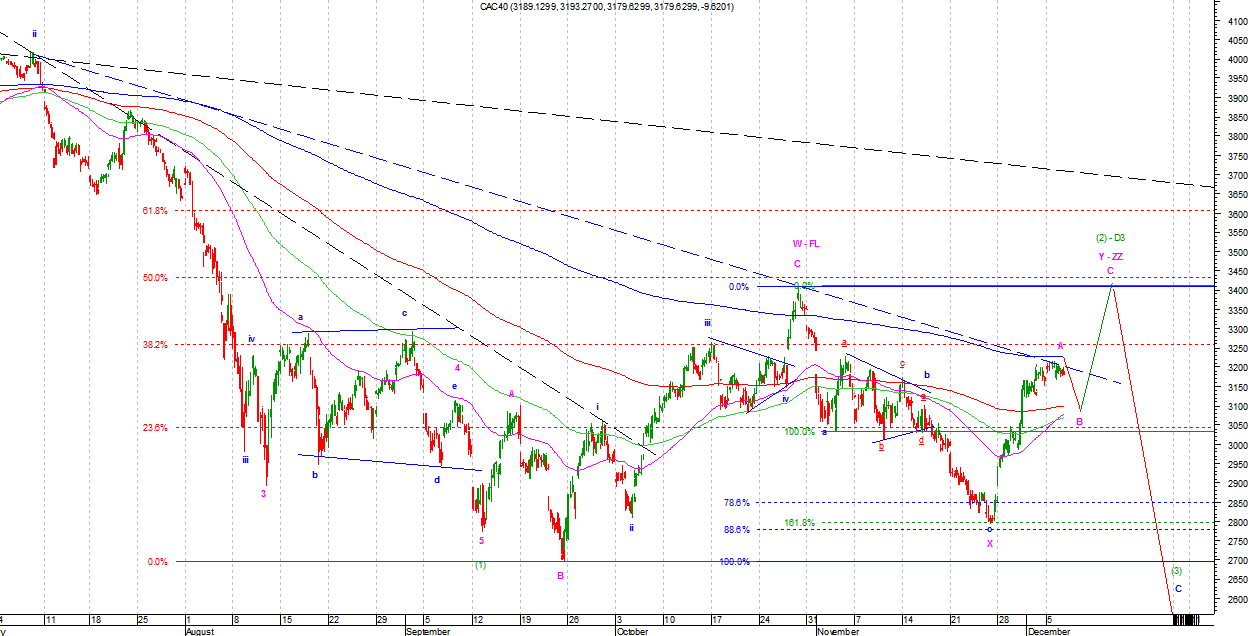1250x636 pixels.
Task: Click the October month label on time axis
Action: click(x=633, y=631)
